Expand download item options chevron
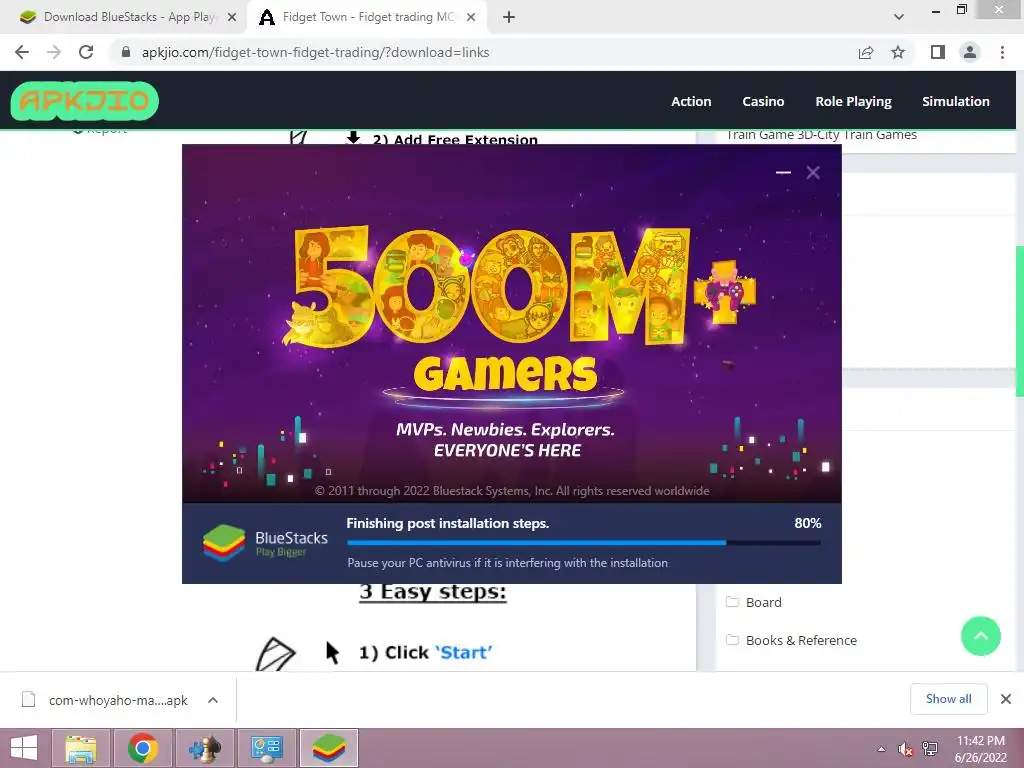 coord(213,700)
